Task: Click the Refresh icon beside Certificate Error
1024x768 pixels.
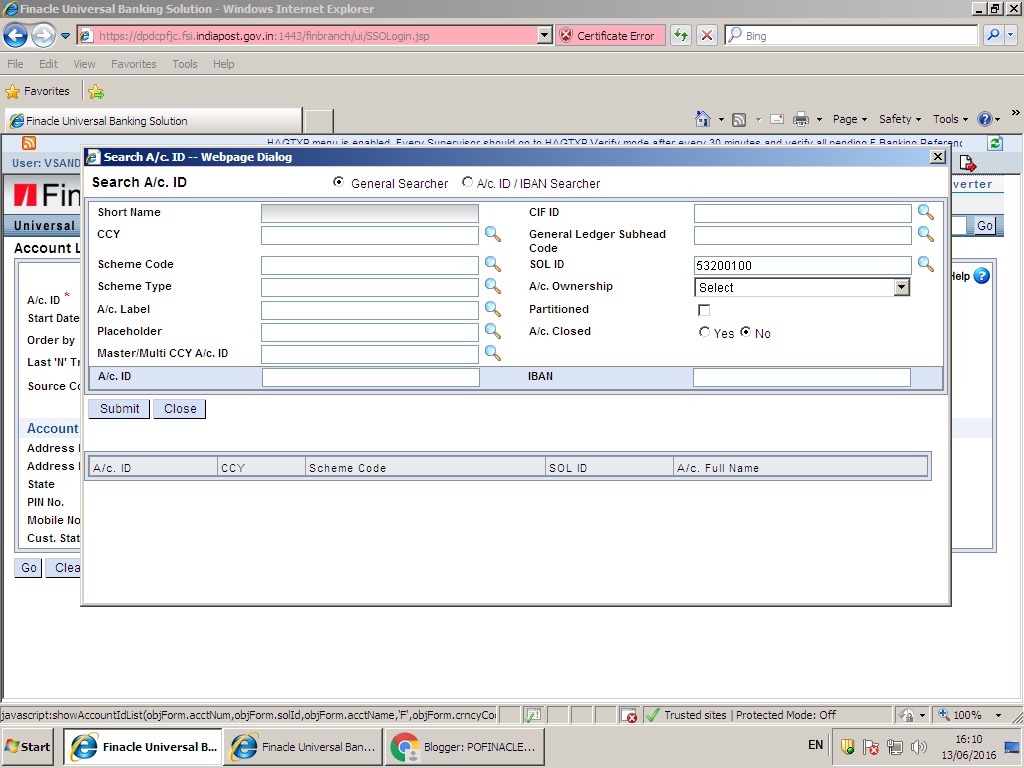Action: point(679,34)
